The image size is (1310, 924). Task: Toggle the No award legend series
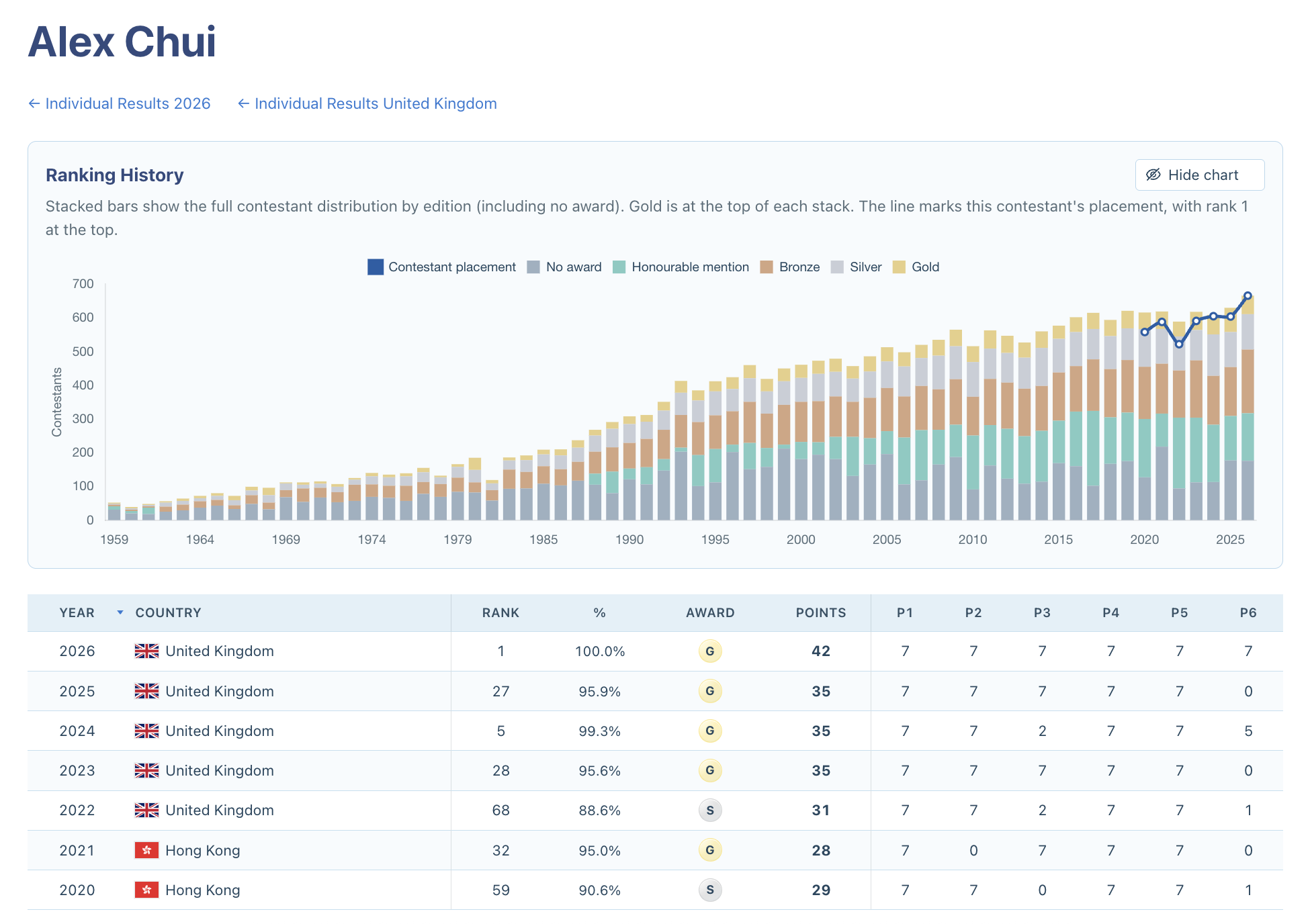564,267
